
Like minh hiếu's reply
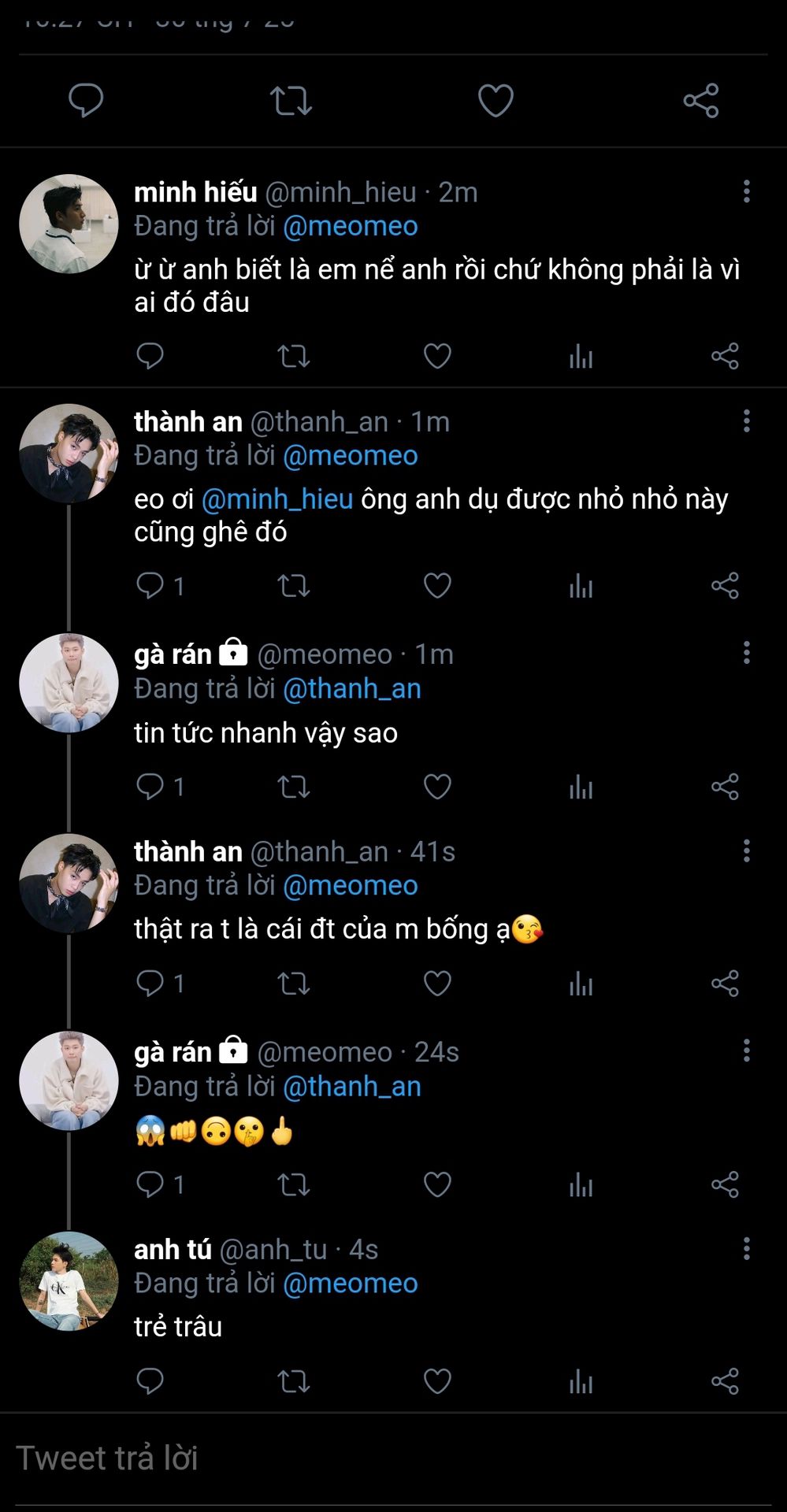tap(437, 357)
